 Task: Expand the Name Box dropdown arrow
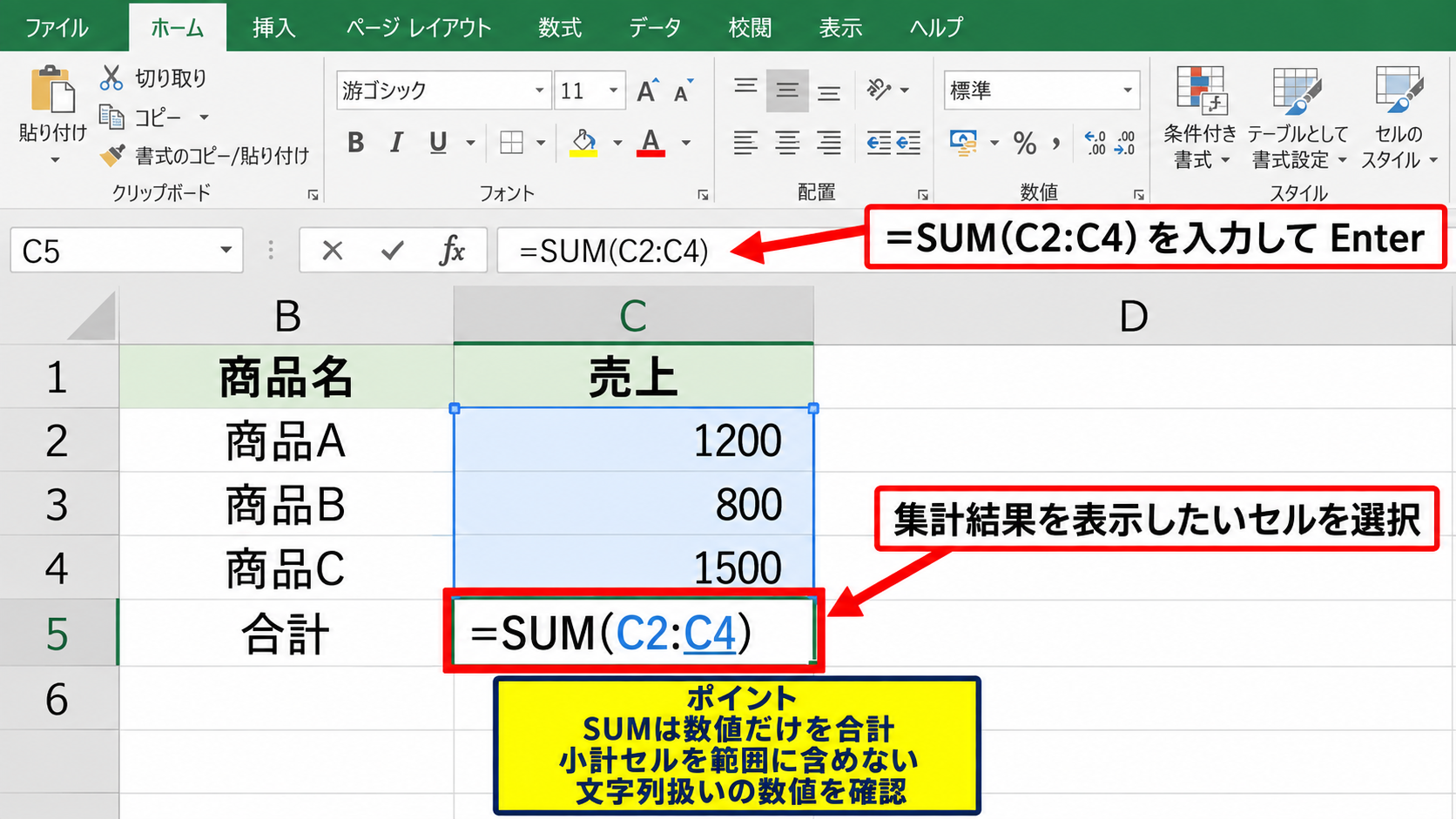click(226, 251)
